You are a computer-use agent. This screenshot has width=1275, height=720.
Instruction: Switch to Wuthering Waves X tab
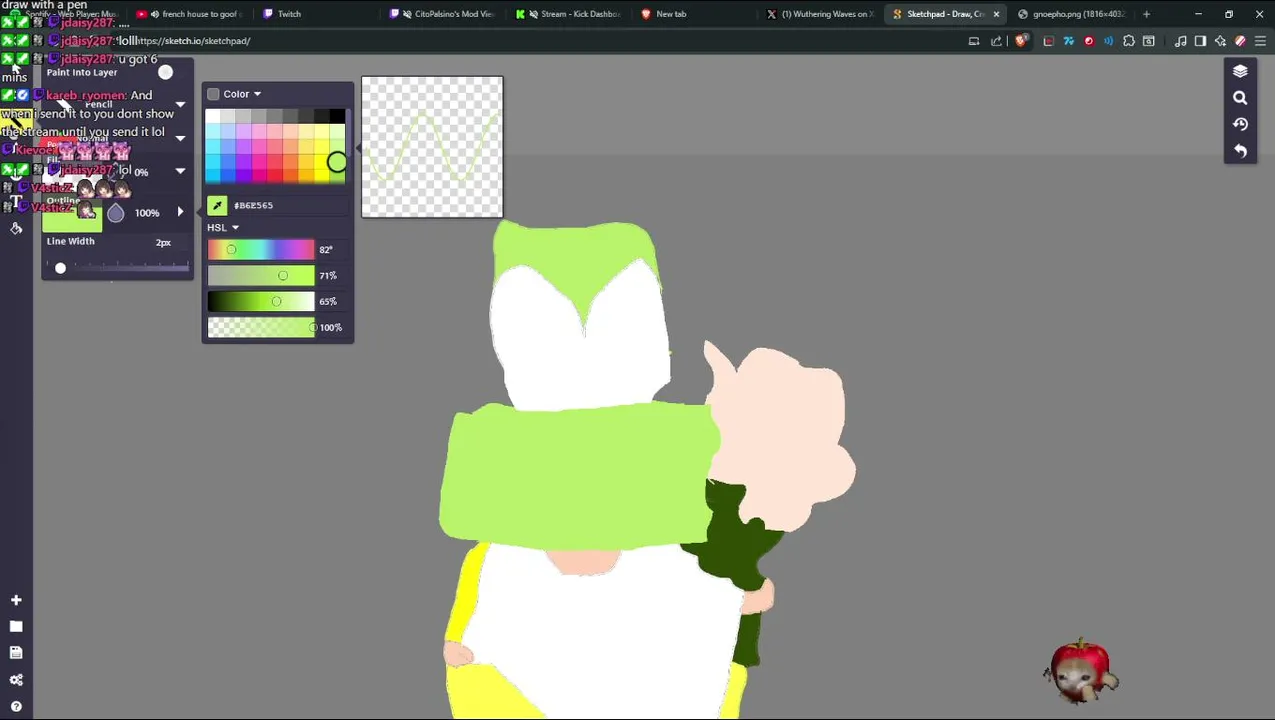click(x=819, y=14)
